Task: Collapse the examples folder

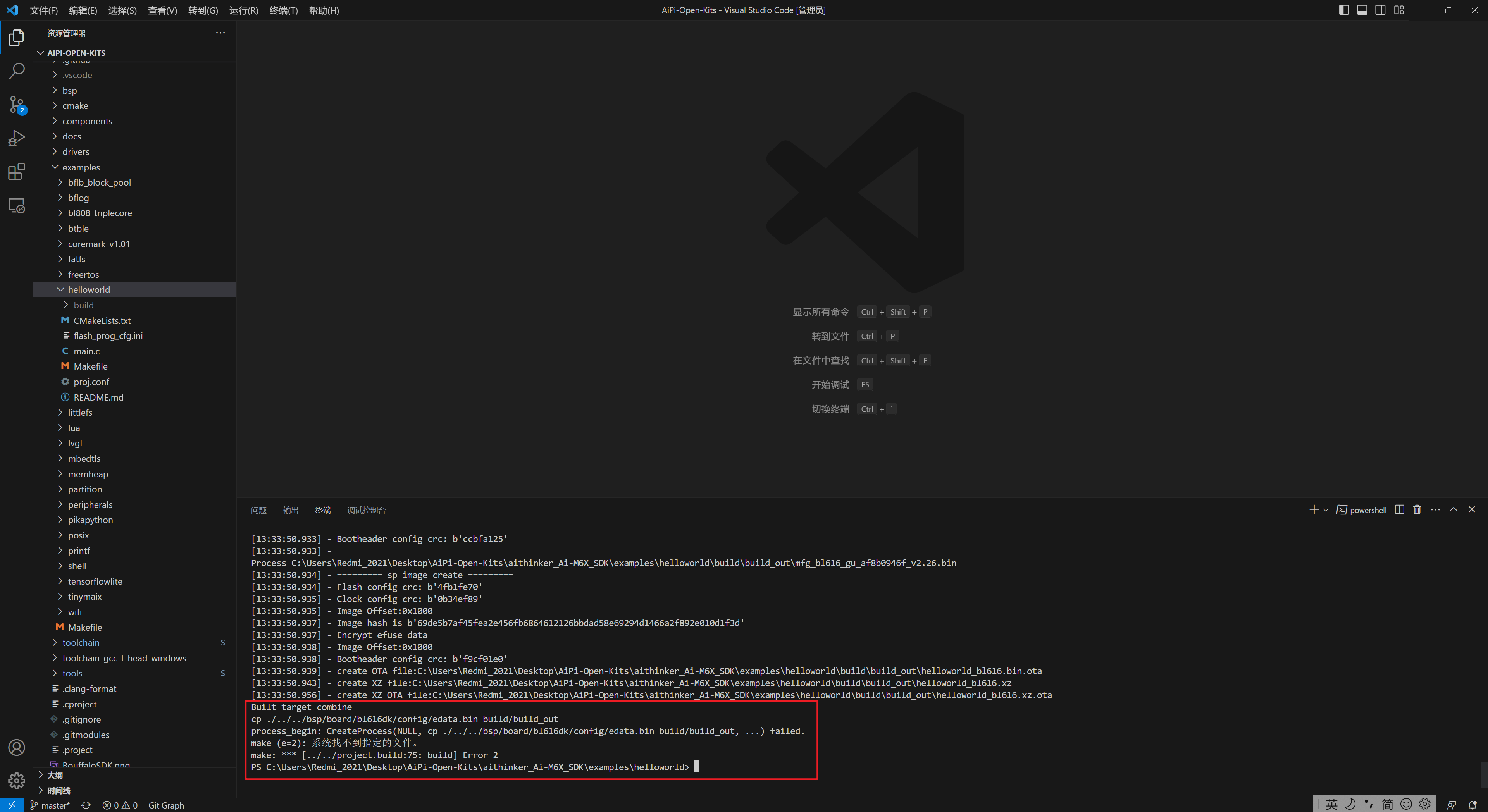Action: pyautogui.click(x=134, y=167)
